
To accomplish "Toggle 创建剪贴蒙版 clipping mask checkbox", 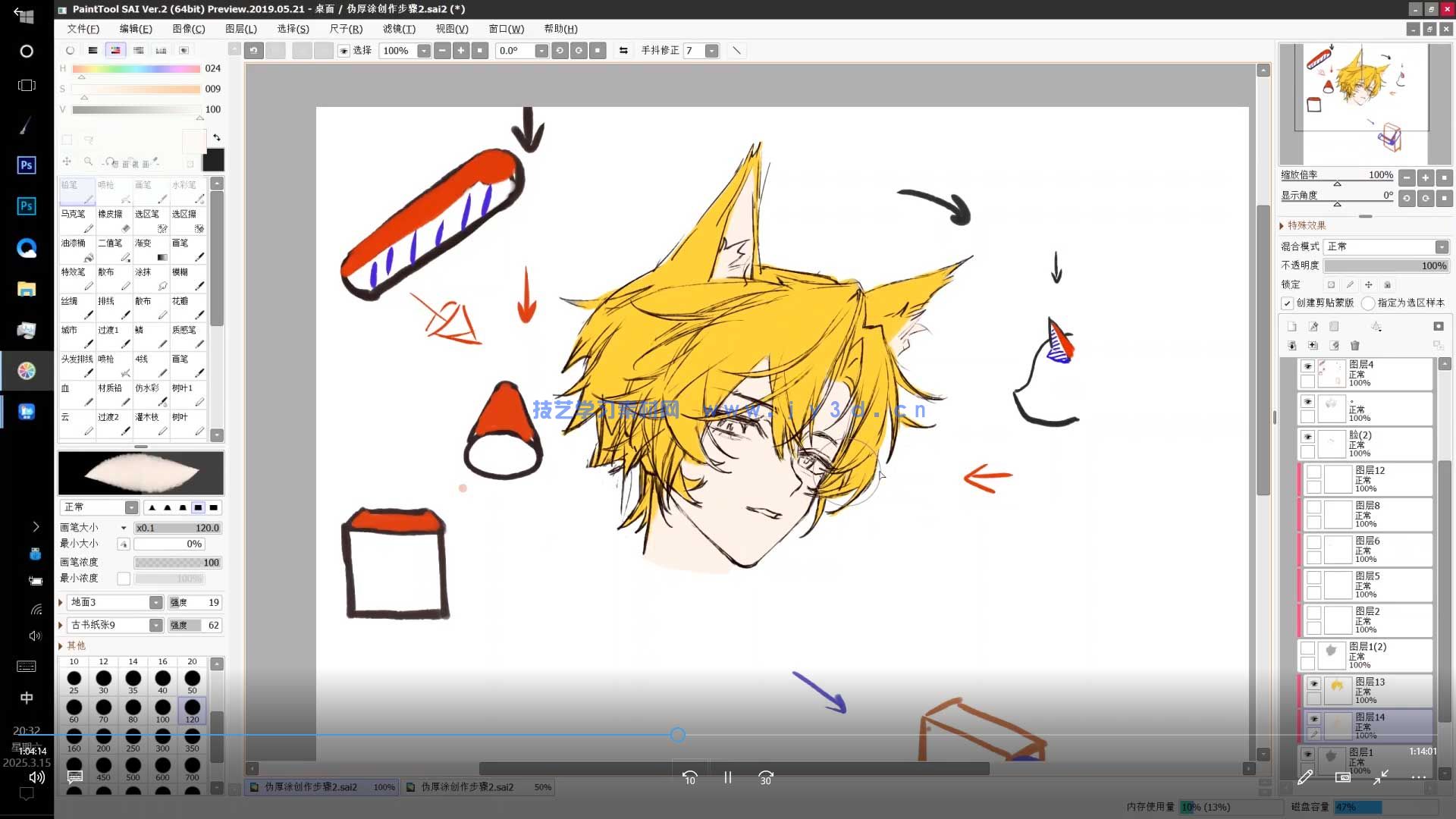I will click(x=1288, y=303).
